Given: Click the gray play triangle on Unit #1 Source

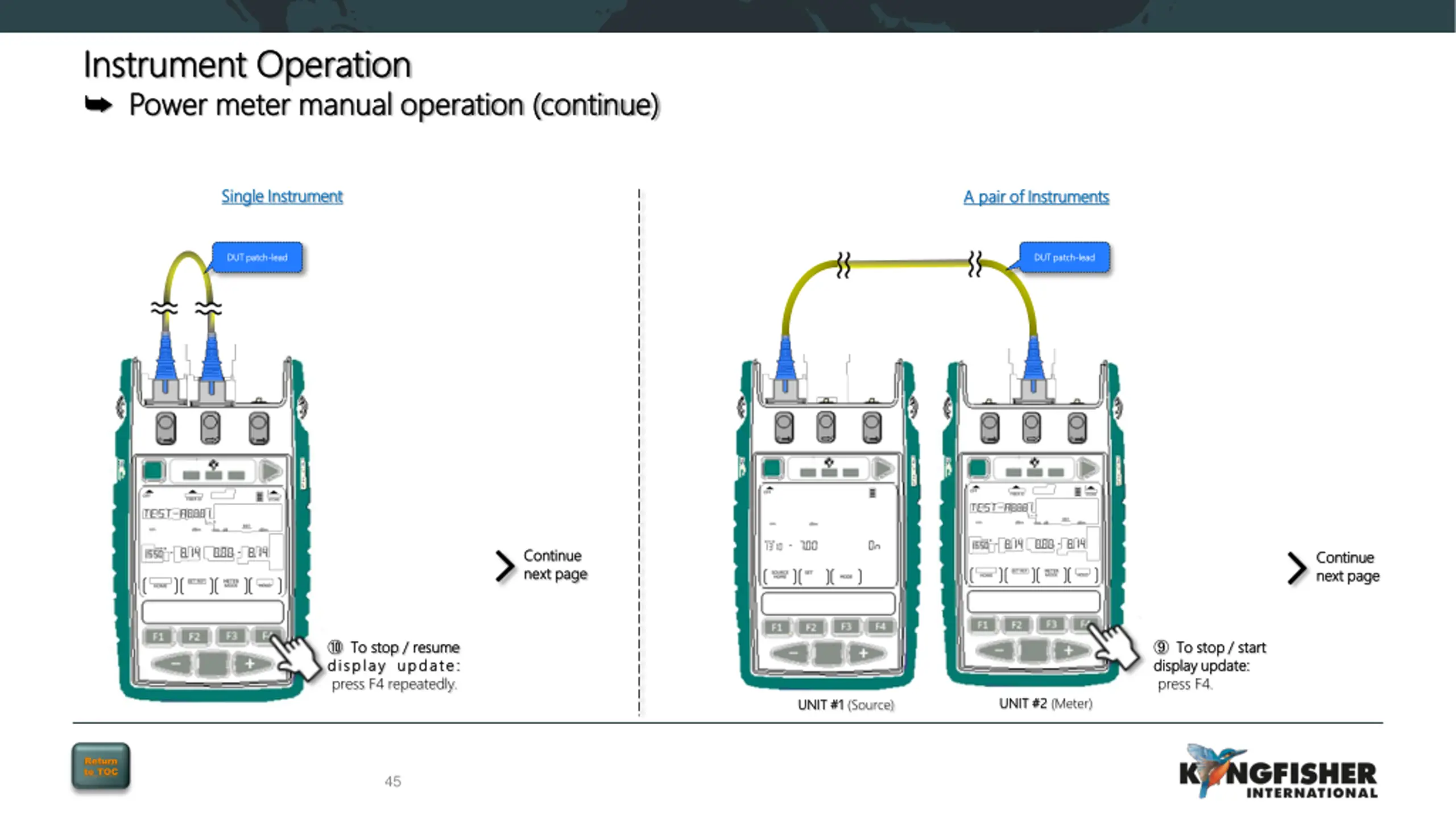Looking at the screenshot, I should (883, 469).
